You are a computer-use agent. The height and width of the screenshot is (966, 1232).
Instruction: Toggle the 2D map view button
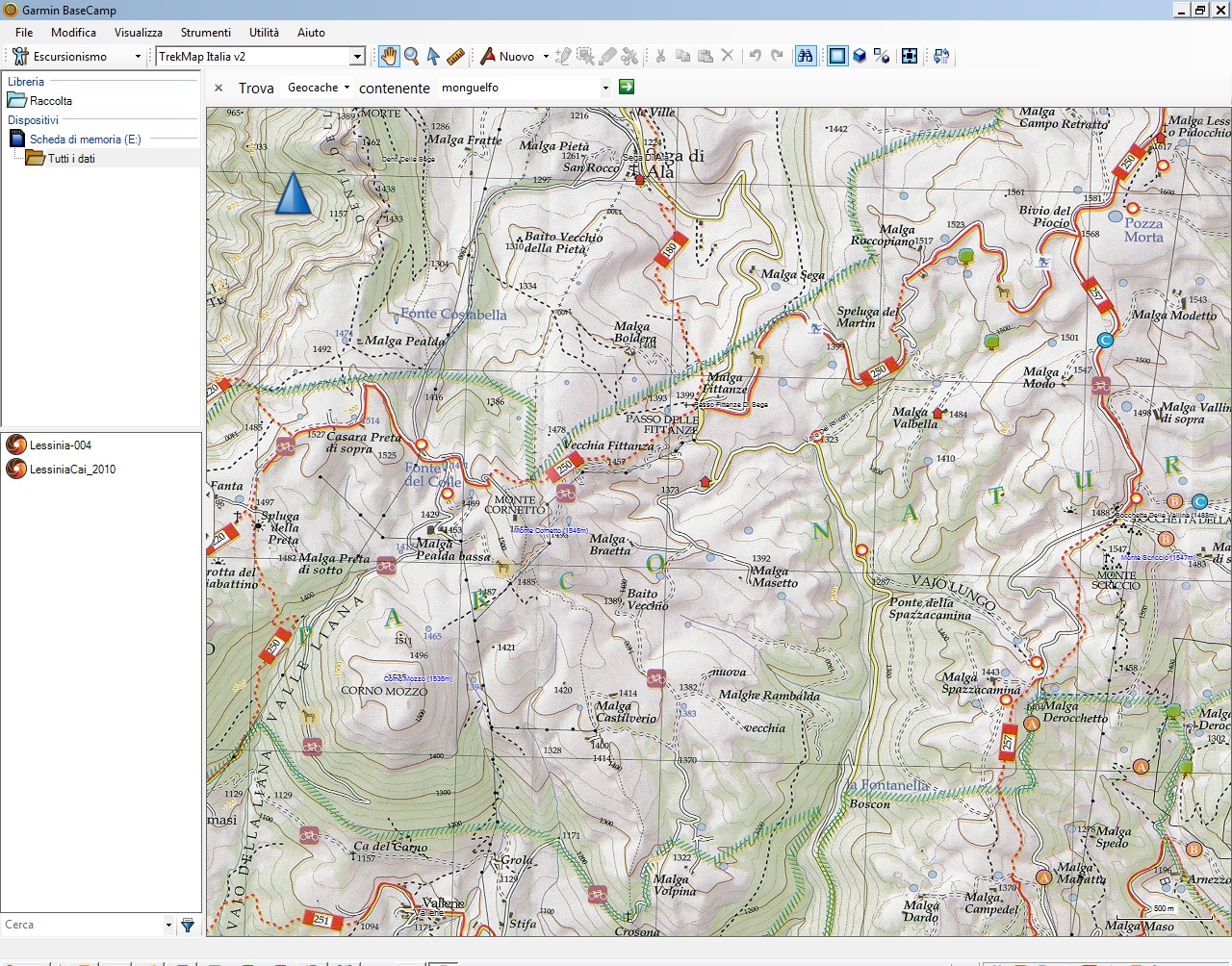click(836, 56)
